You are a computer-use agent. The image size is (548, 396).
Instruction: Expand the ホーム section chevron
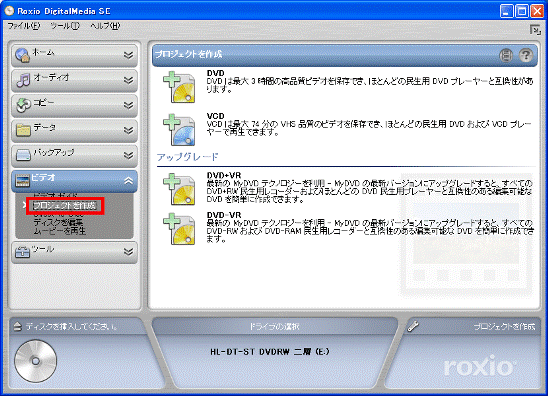(x=128, y=55)
